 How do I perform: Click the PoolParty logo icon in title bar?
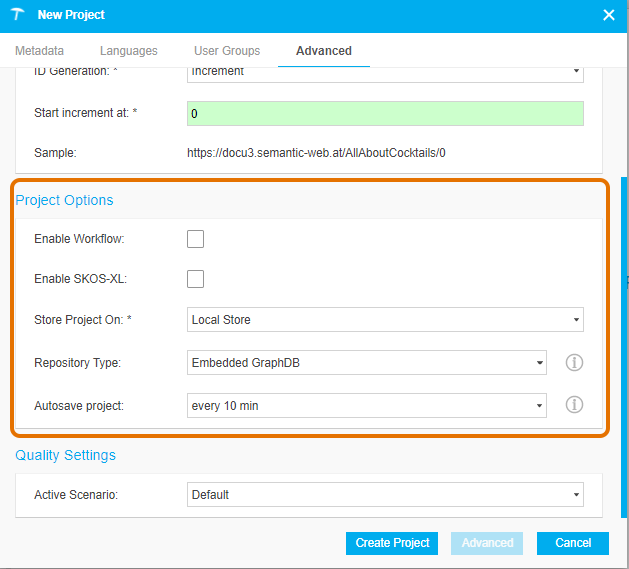point(17,15)
